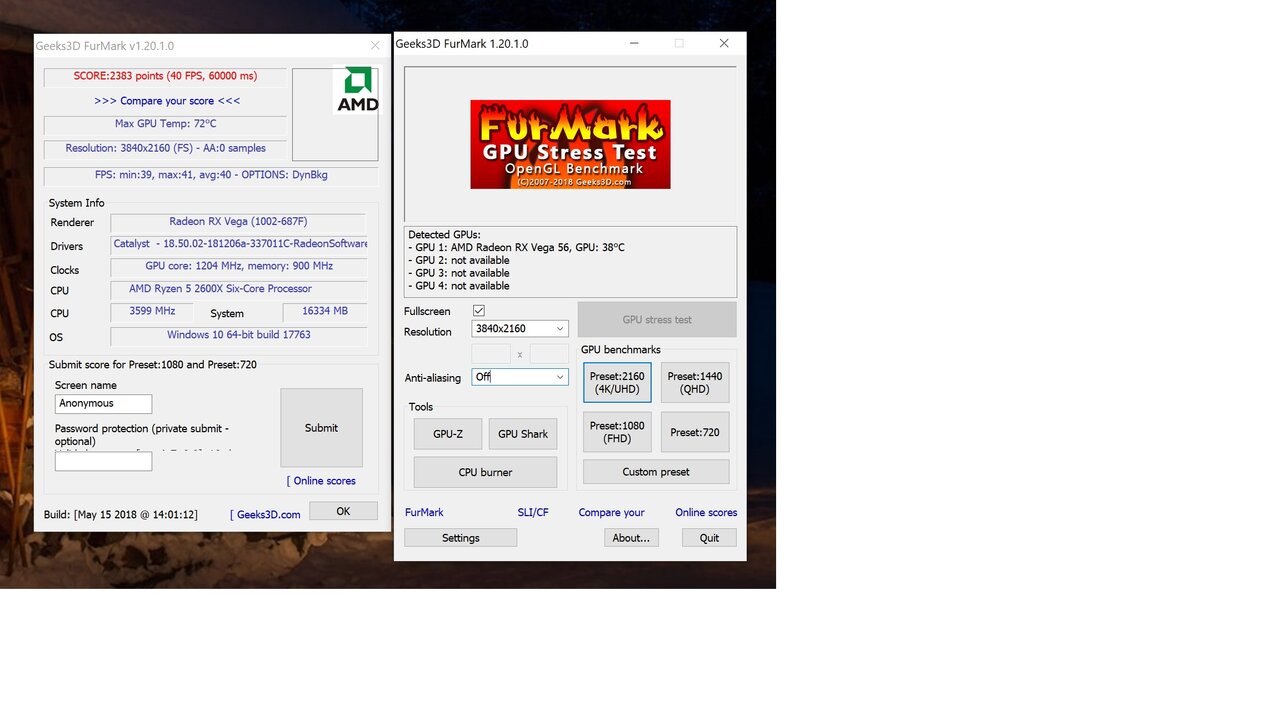The height and width of the screenshot is (720, 1280).
Task: Open the Compare your link in main window
Action: coord(612,512)
